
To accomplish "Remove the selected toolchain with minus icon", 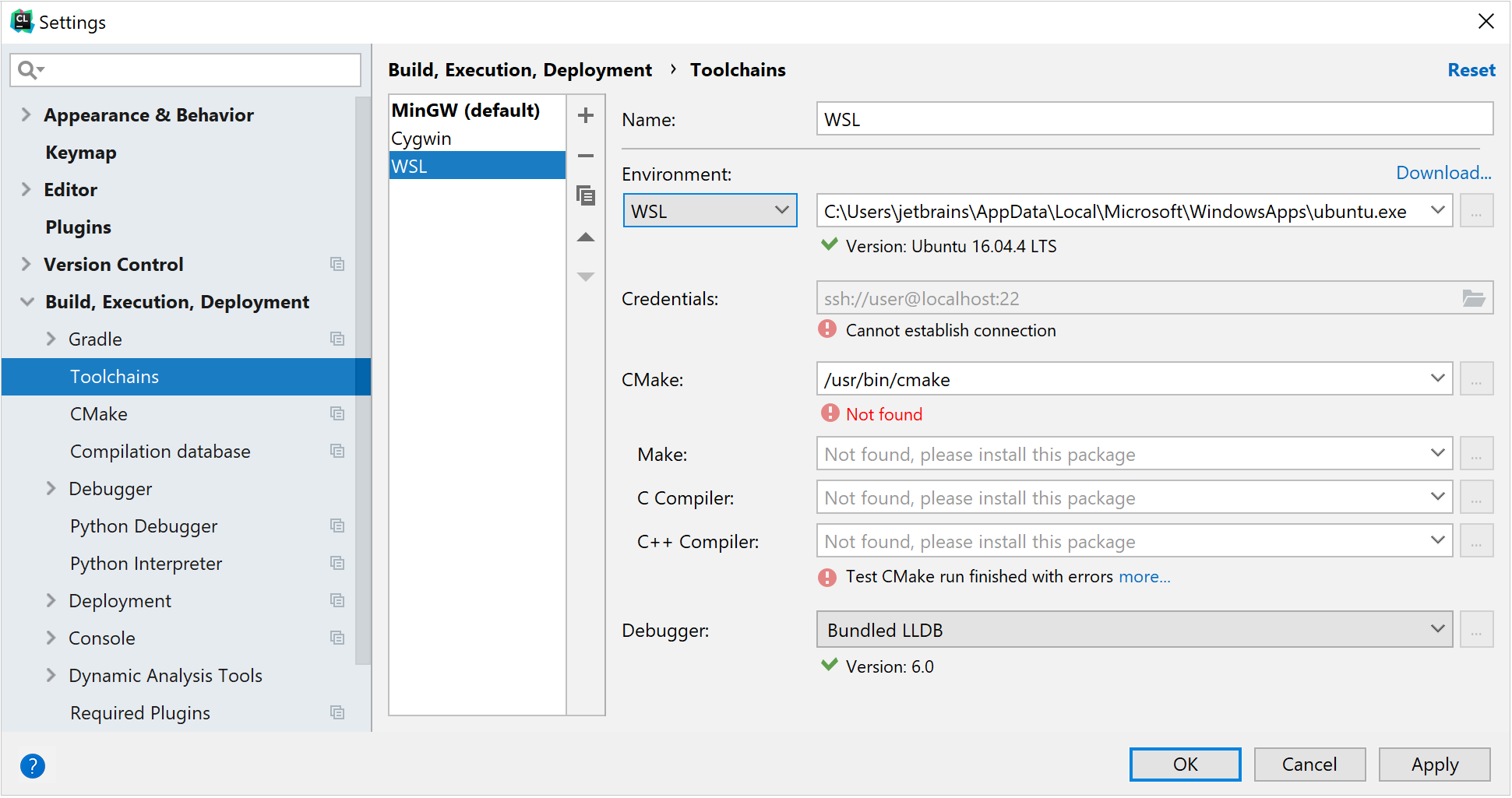I will point(586,156).
